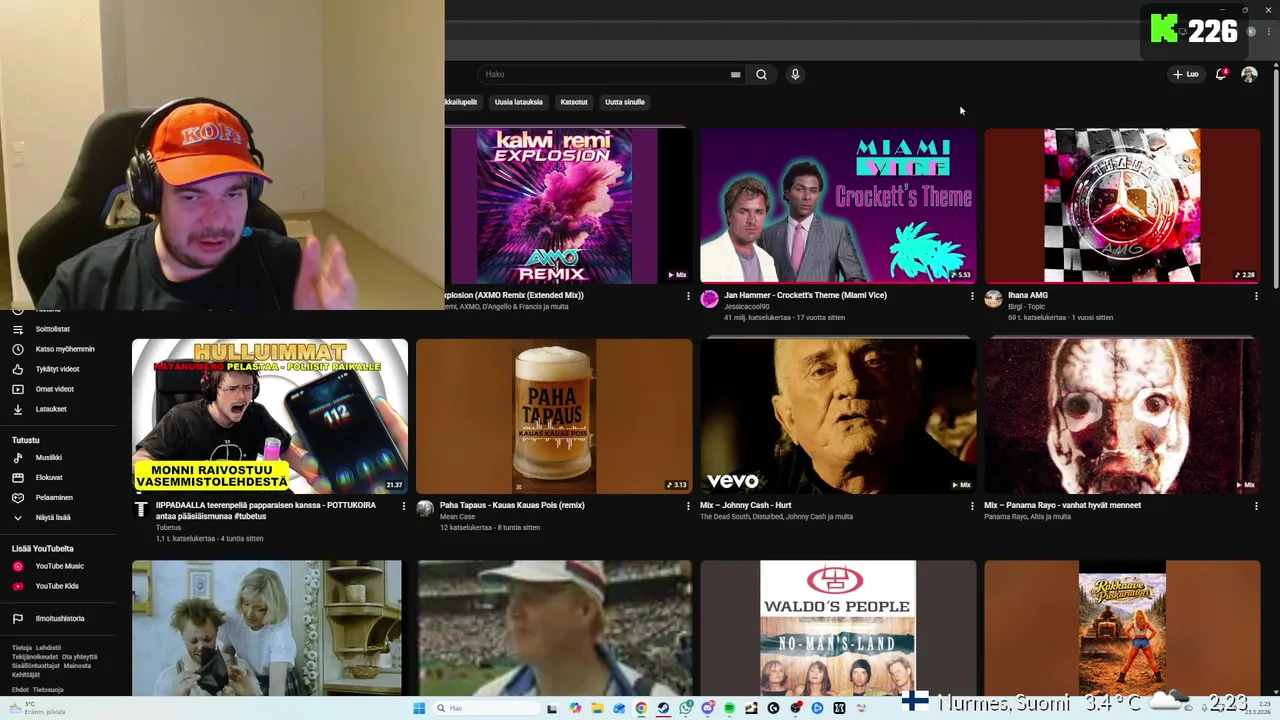Viewport: 1280px width, 720px height.
Task: Click the Lehdistö footer link
Action: [x=48, y=648]
